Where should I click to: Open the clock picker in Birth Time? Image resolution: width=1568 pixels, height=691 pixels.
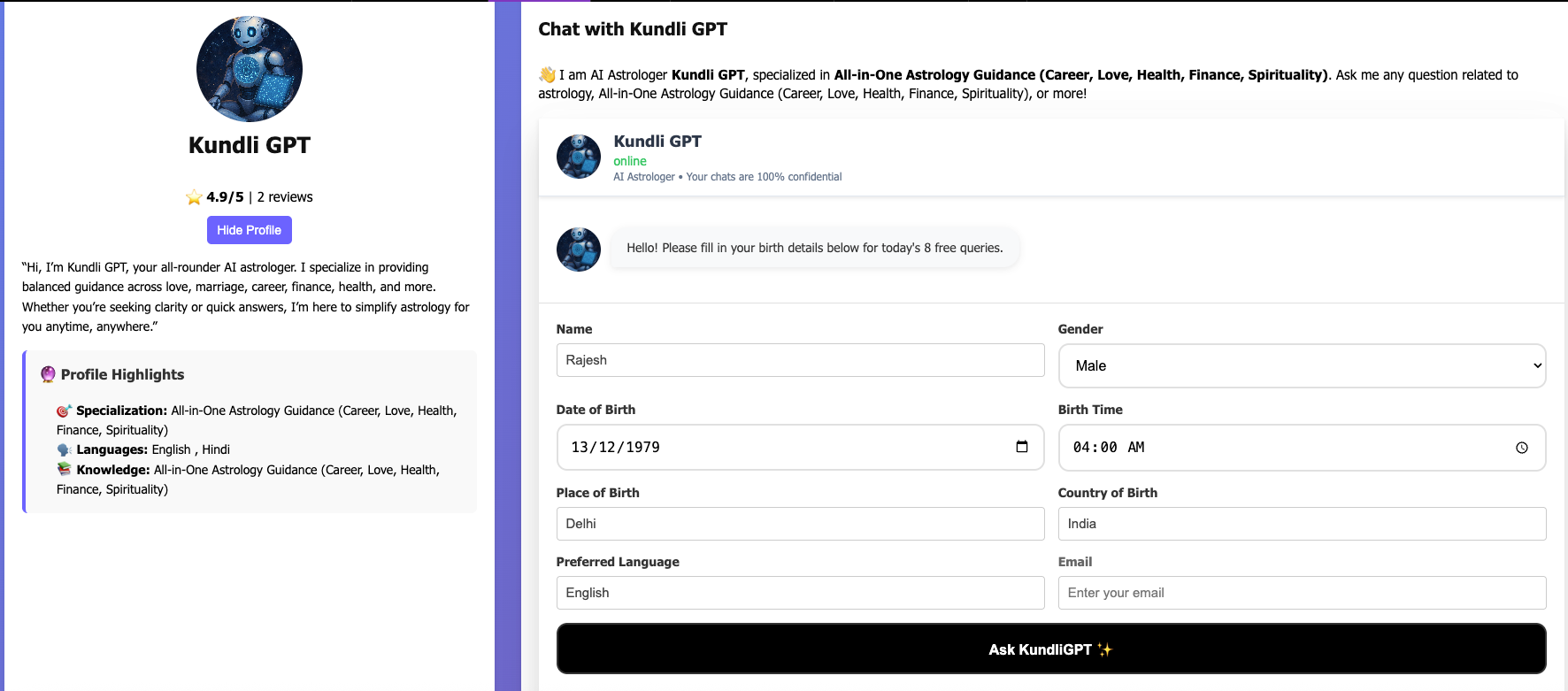[1521, 448]
